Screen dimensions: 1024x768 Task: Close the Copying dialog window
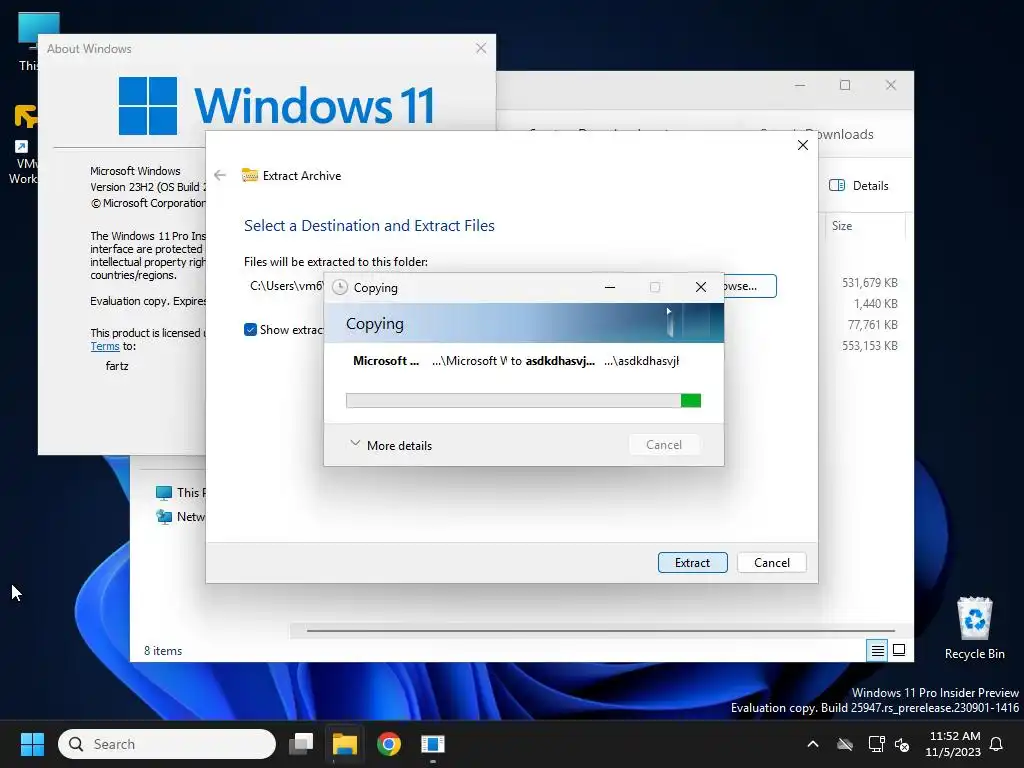pyautogui.click(x=701, y=287)
